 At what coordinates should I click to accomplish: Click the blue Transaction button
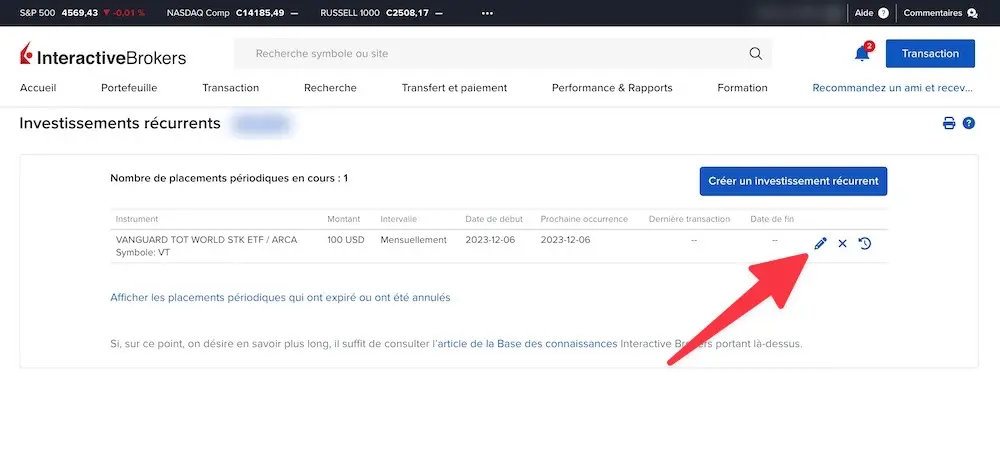pos(930,54)
